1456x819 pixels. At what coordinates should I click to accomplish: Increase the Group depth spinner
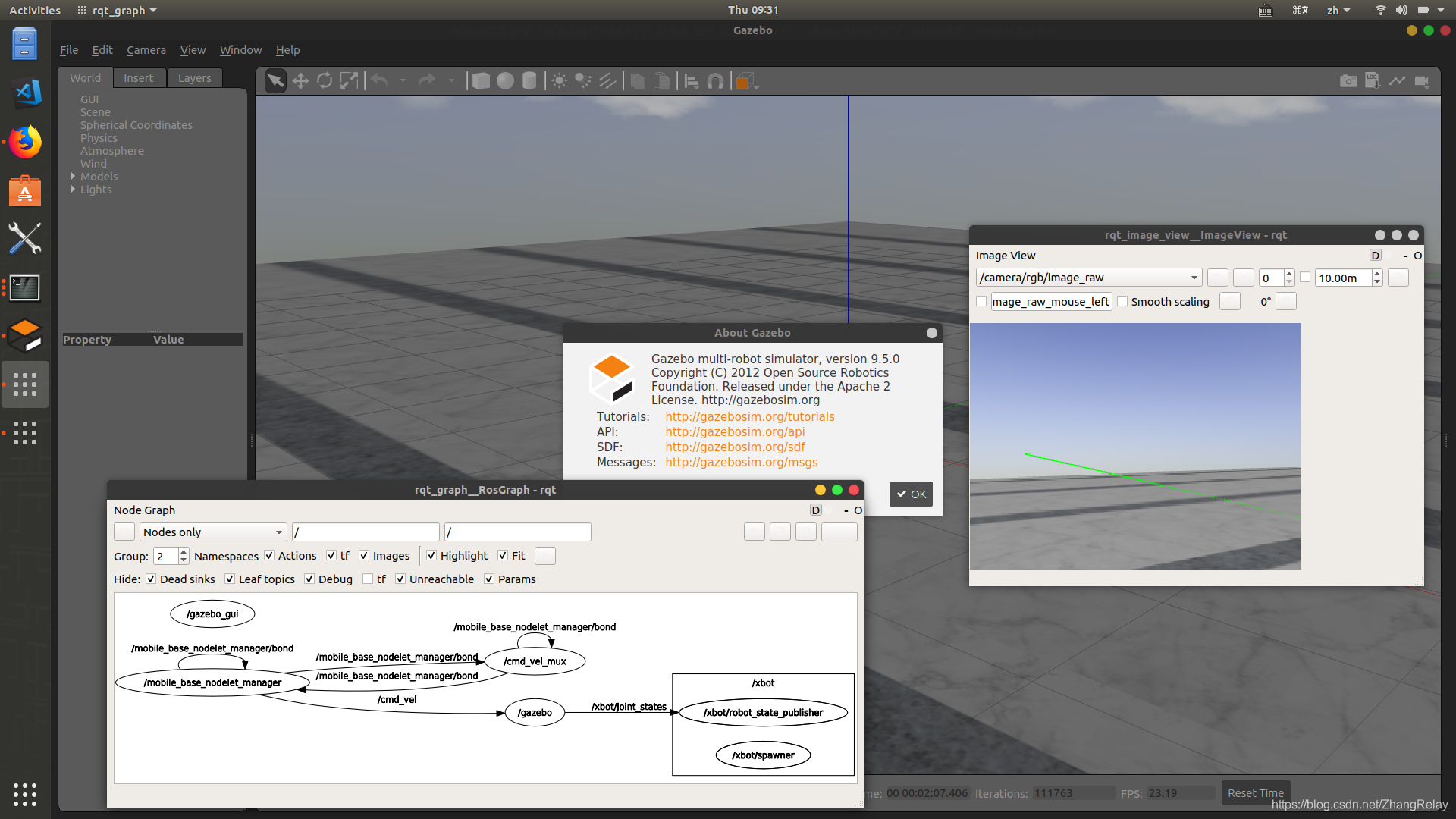pos(184,552)
